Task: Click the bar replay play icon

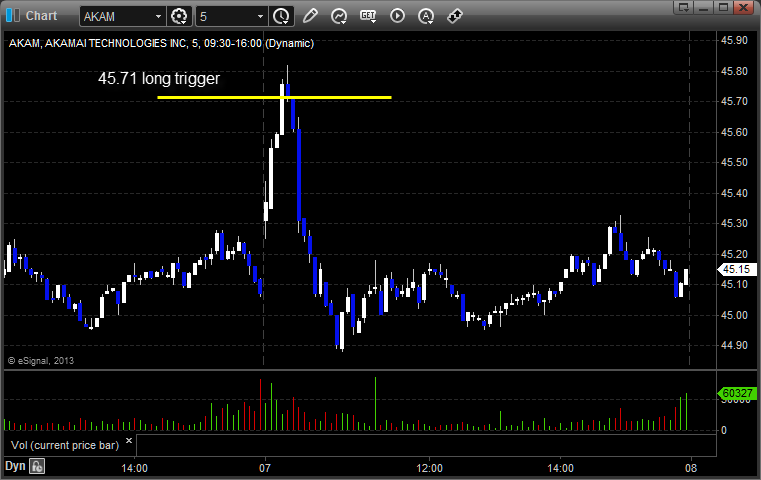Action: (397, 16)
